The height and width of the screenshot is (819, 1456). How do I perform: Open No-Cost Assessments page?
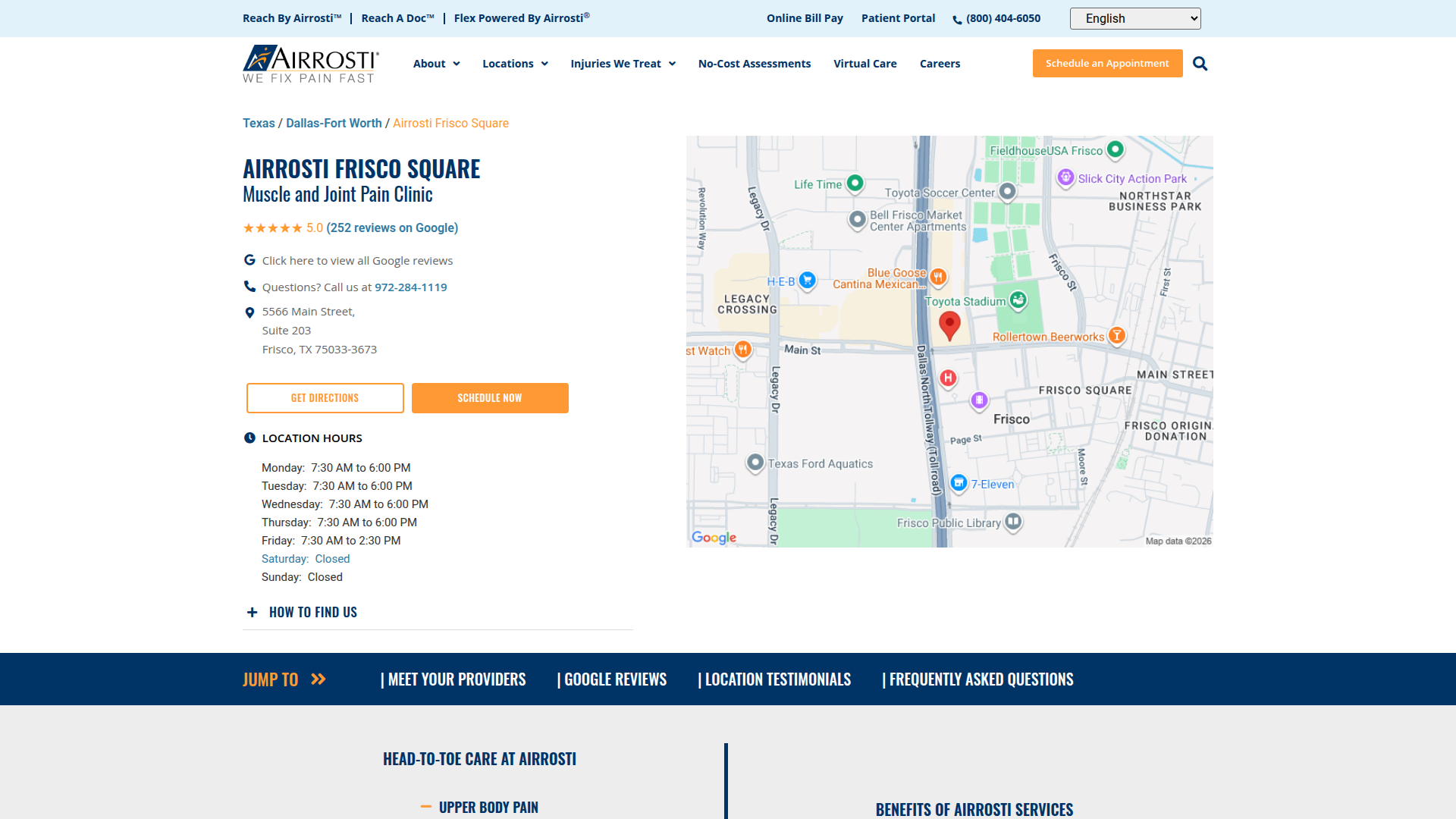[755, 64]
